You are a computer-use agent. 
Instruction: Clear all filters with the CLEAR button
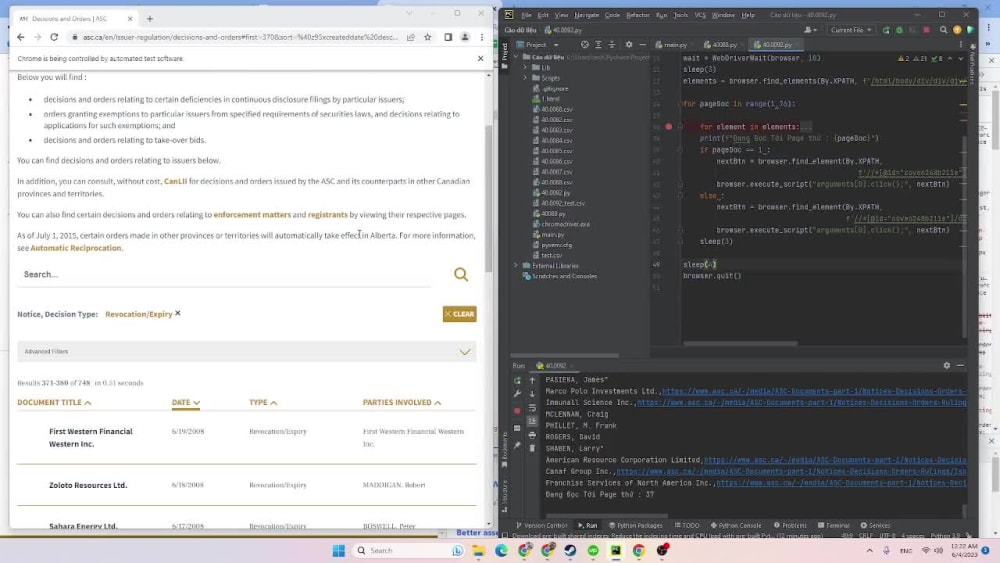[x=460, y=314]
